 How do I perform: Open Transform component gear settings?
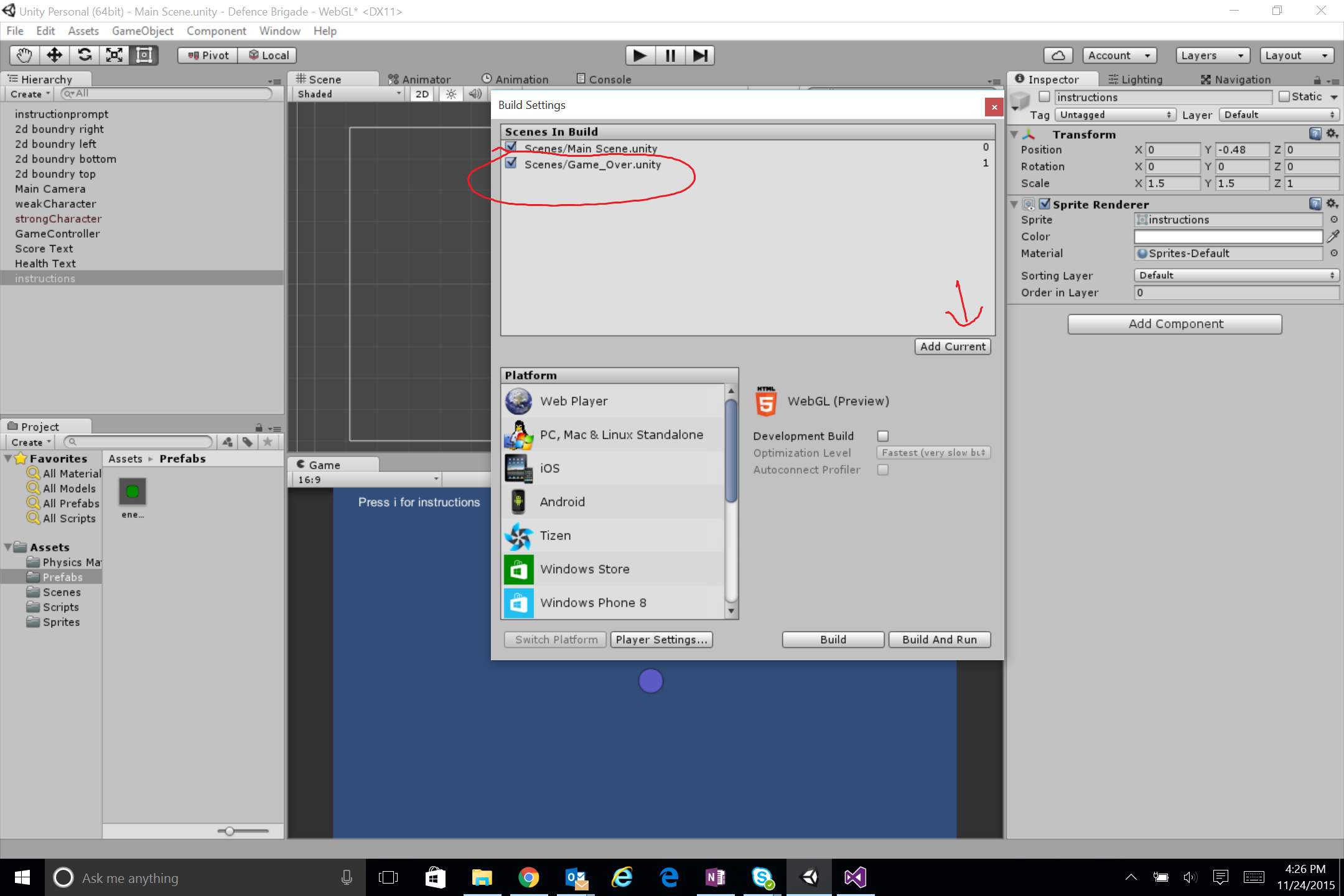[x=1332, y=134]
